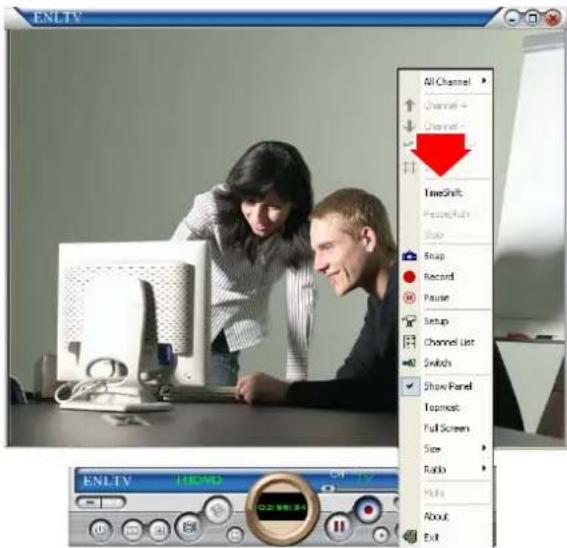
Task: Click the small play button on control panel
Action: click(380, 534)
